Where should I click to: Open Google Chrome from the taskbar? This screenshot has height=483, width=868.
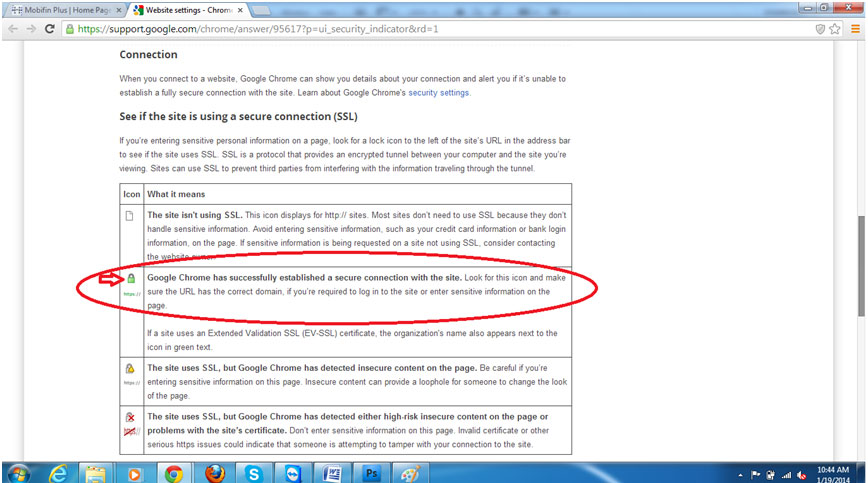click(173, 474)
